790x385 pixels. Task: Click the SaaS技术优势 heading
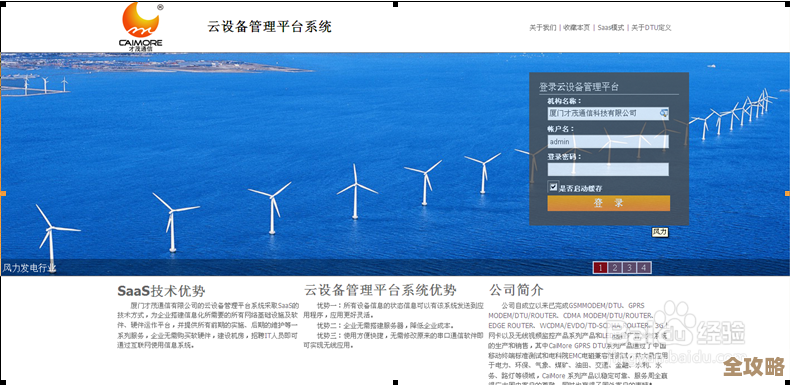tap(161, 291)
